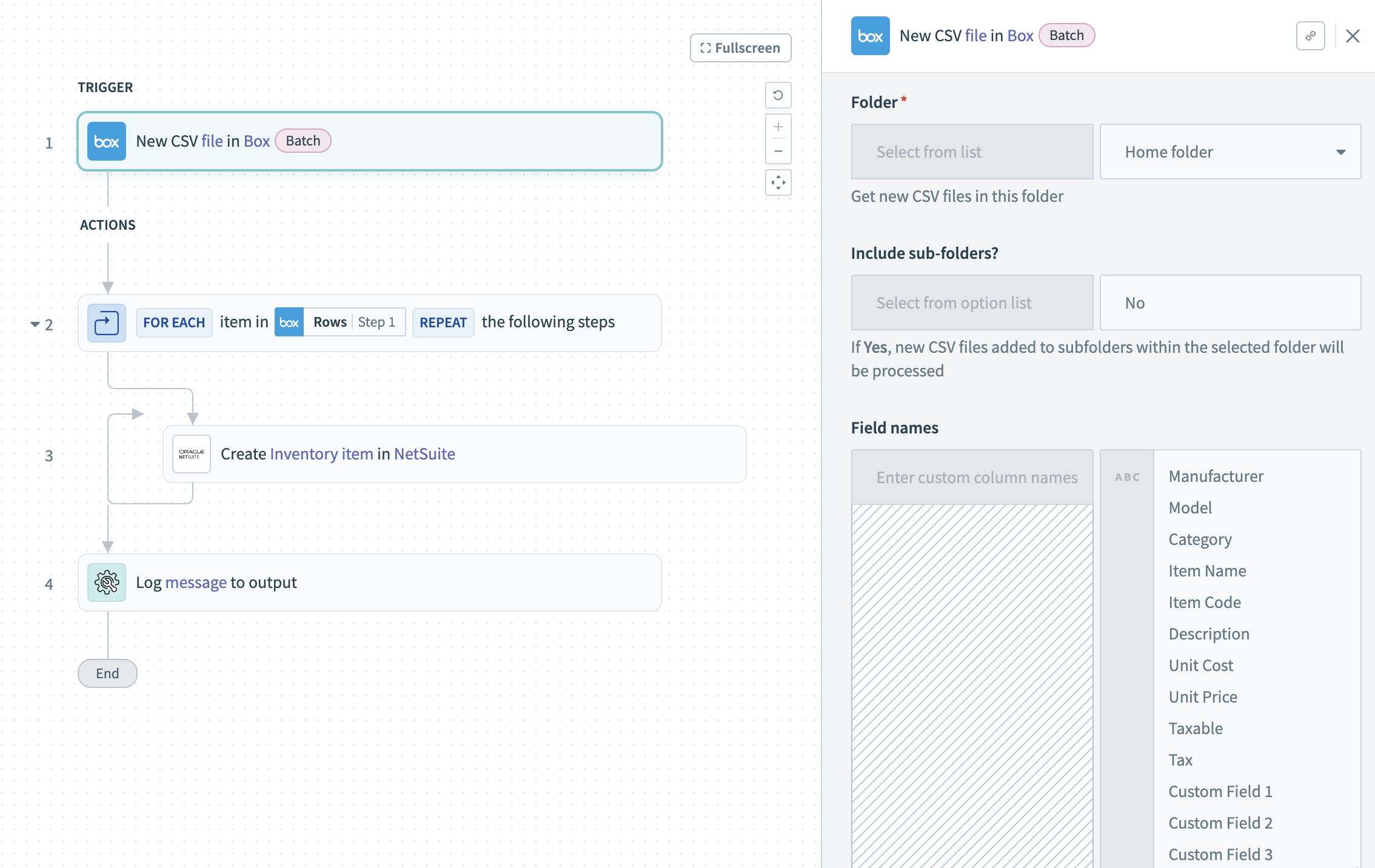Screen dimensions: 1375x868
Task: Click the message link in the log step
Action: [196, 583]
